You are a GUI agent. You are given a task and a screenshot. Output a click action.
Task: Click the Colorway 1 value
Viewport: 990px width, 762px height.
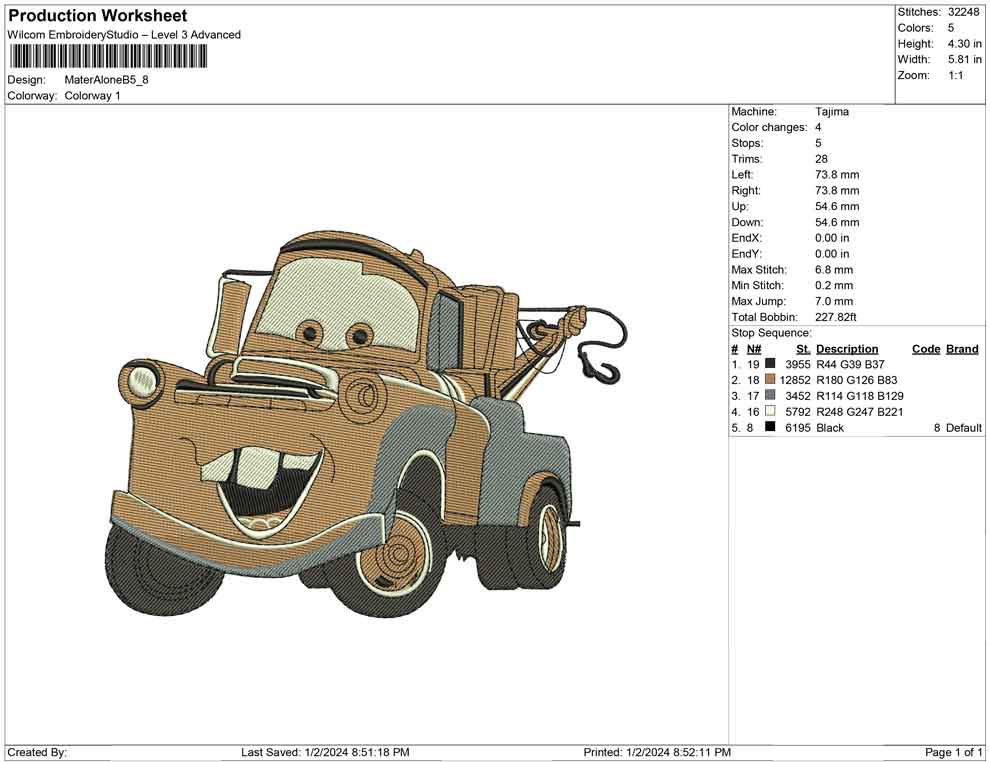point(92,96)
